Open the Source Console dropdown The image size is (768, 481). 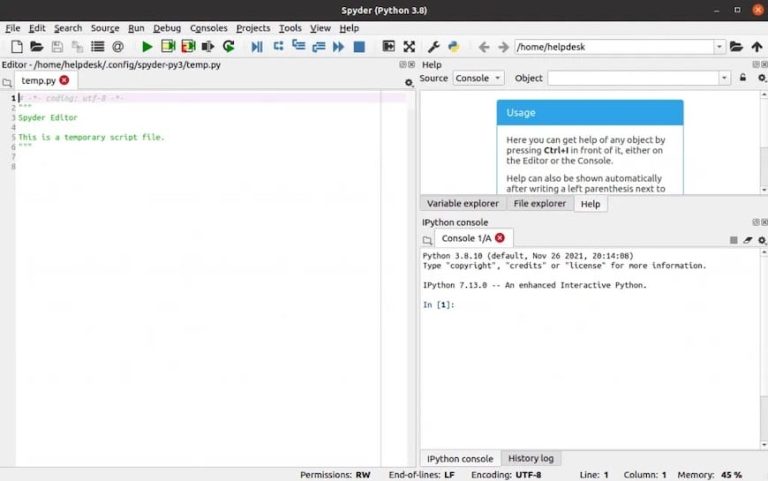[x=478, y=78]
